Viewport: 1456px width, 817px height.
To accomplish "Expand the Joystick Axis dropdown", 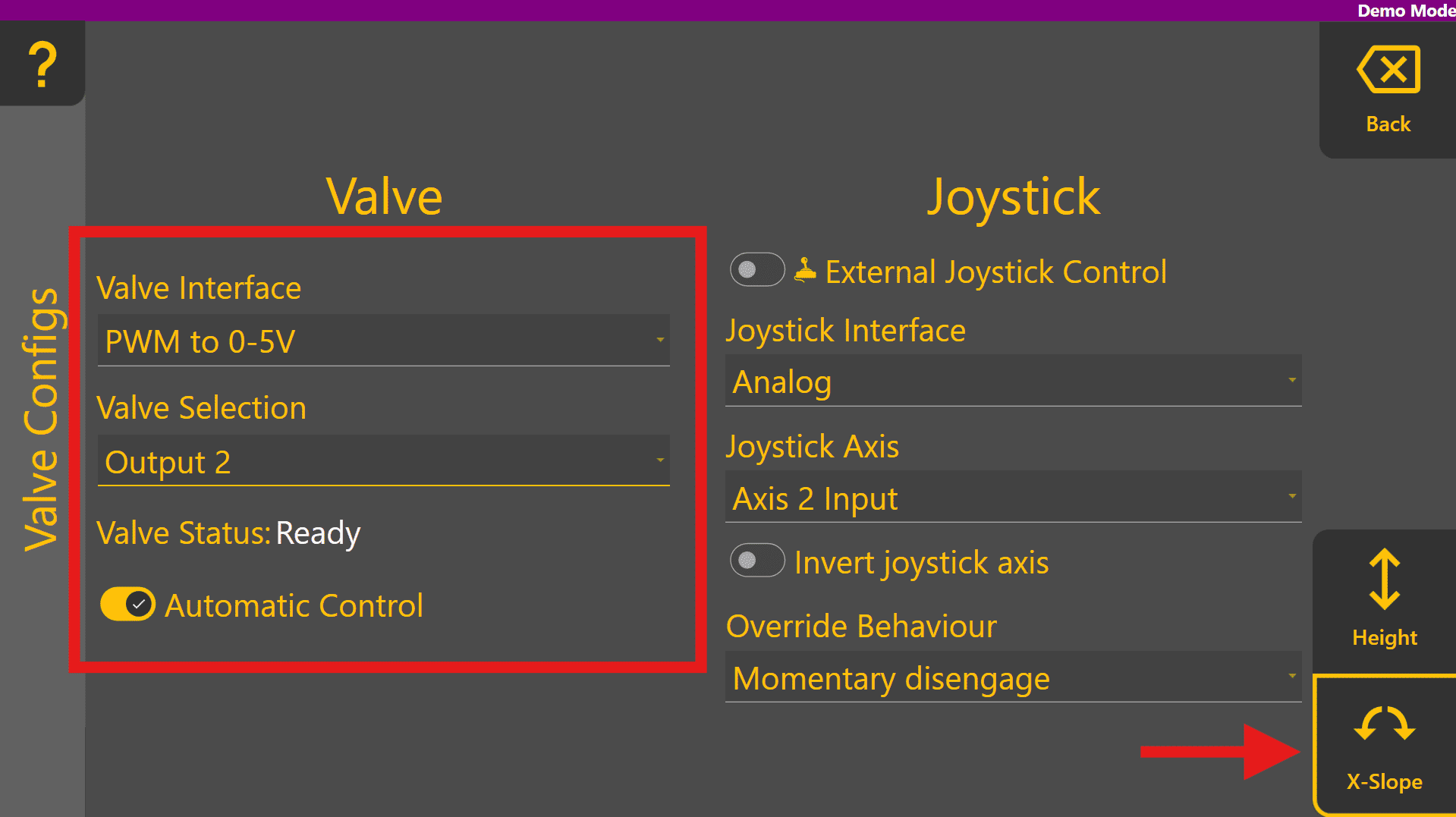I will 1013,498.
